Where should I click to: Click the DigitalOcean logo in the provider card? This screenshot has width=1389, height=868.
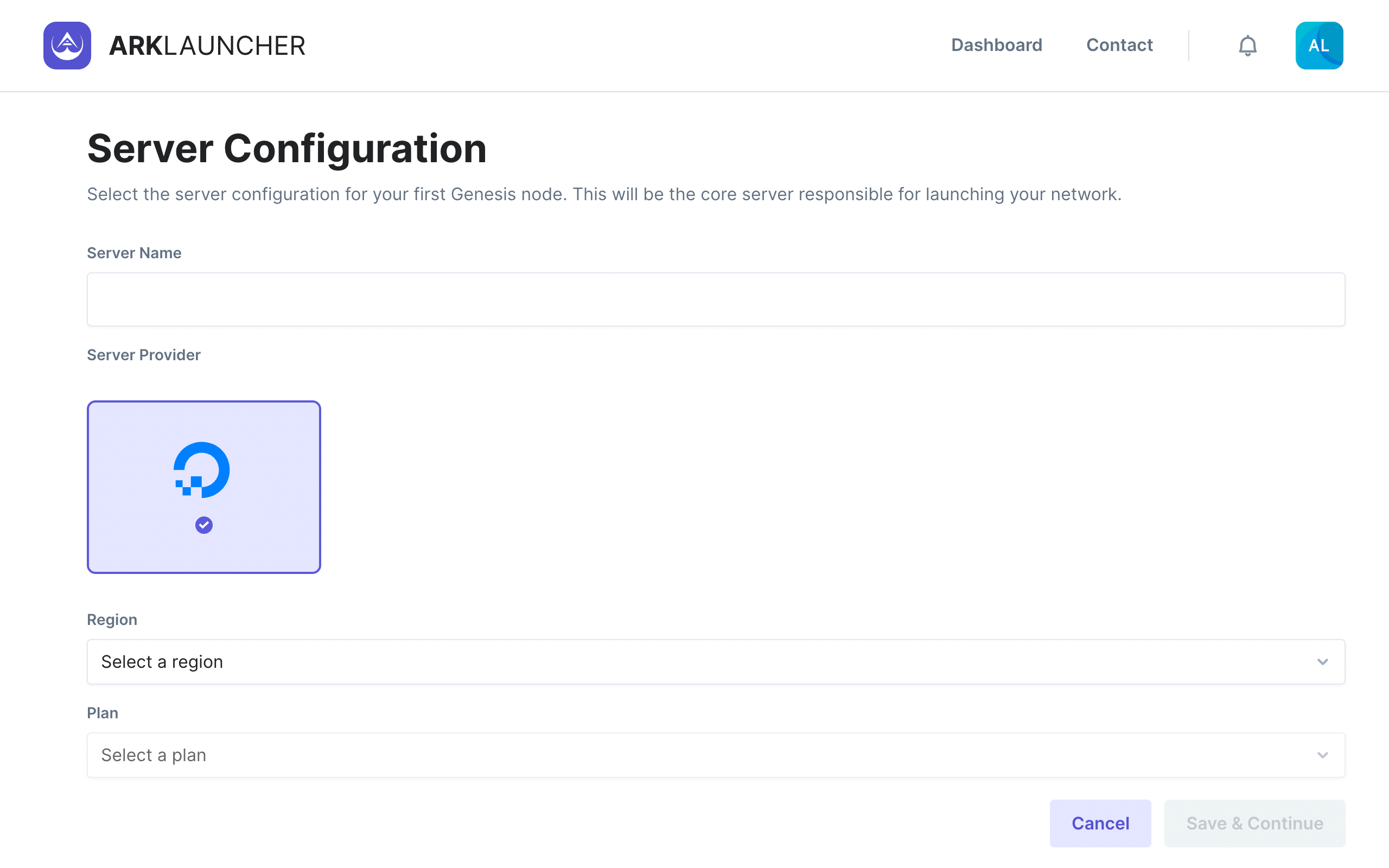pos(202,469)
